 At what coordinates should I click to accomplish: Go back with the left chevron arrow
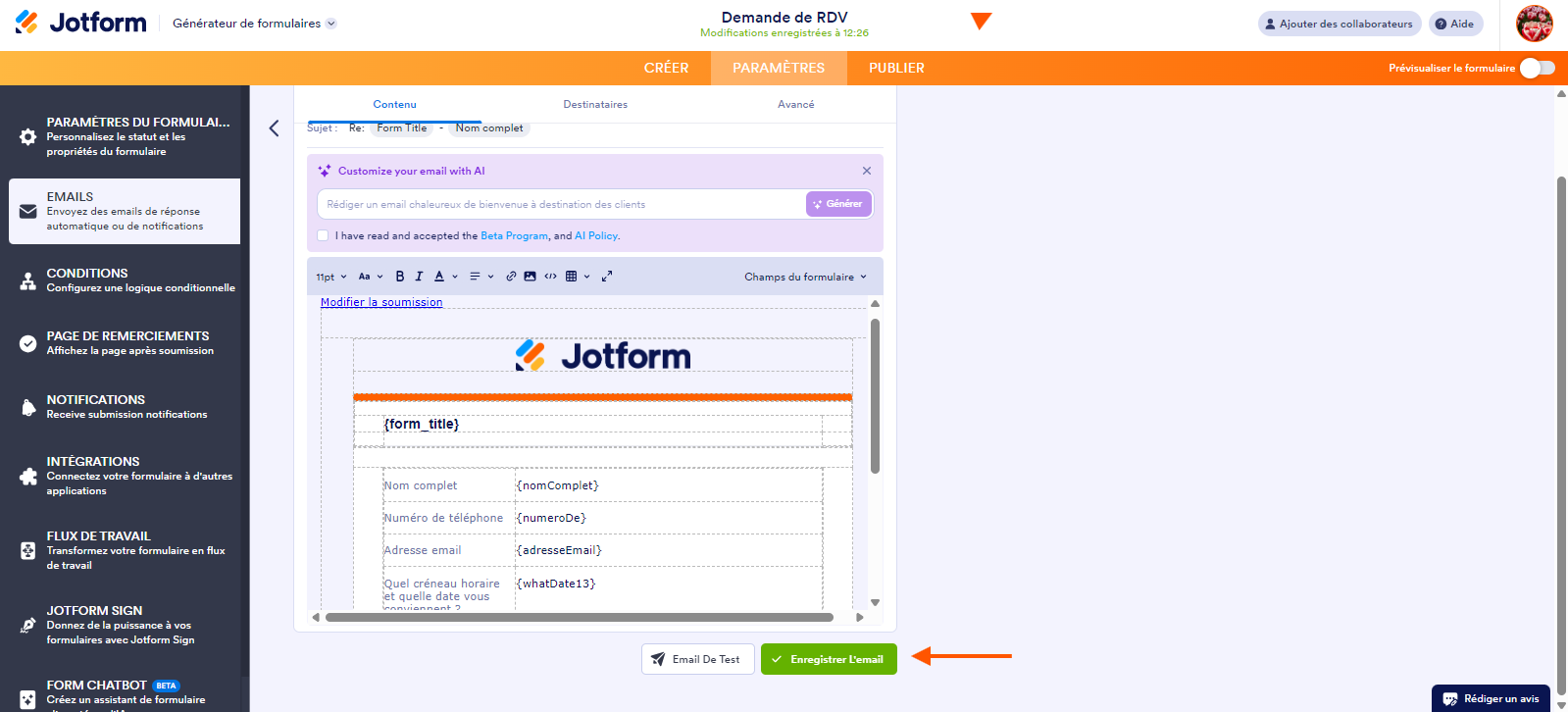tap(274, 128)
